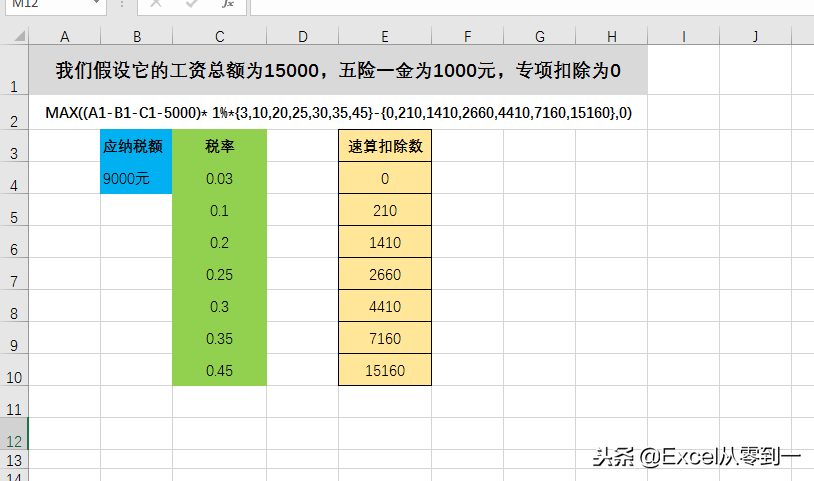
Task: Select the green 税率 header cell
Action: (220, 146)
